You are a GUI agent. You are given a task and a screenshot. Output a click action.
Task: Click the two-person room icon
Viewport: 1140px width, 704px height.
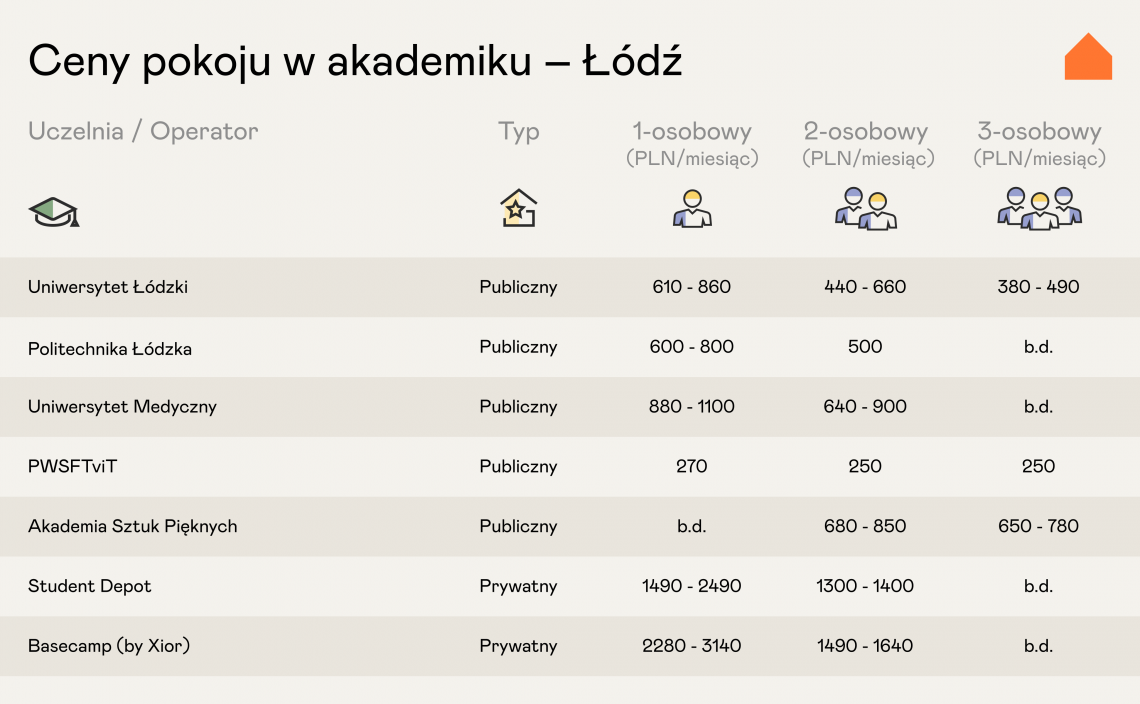(x=865, y=208)
